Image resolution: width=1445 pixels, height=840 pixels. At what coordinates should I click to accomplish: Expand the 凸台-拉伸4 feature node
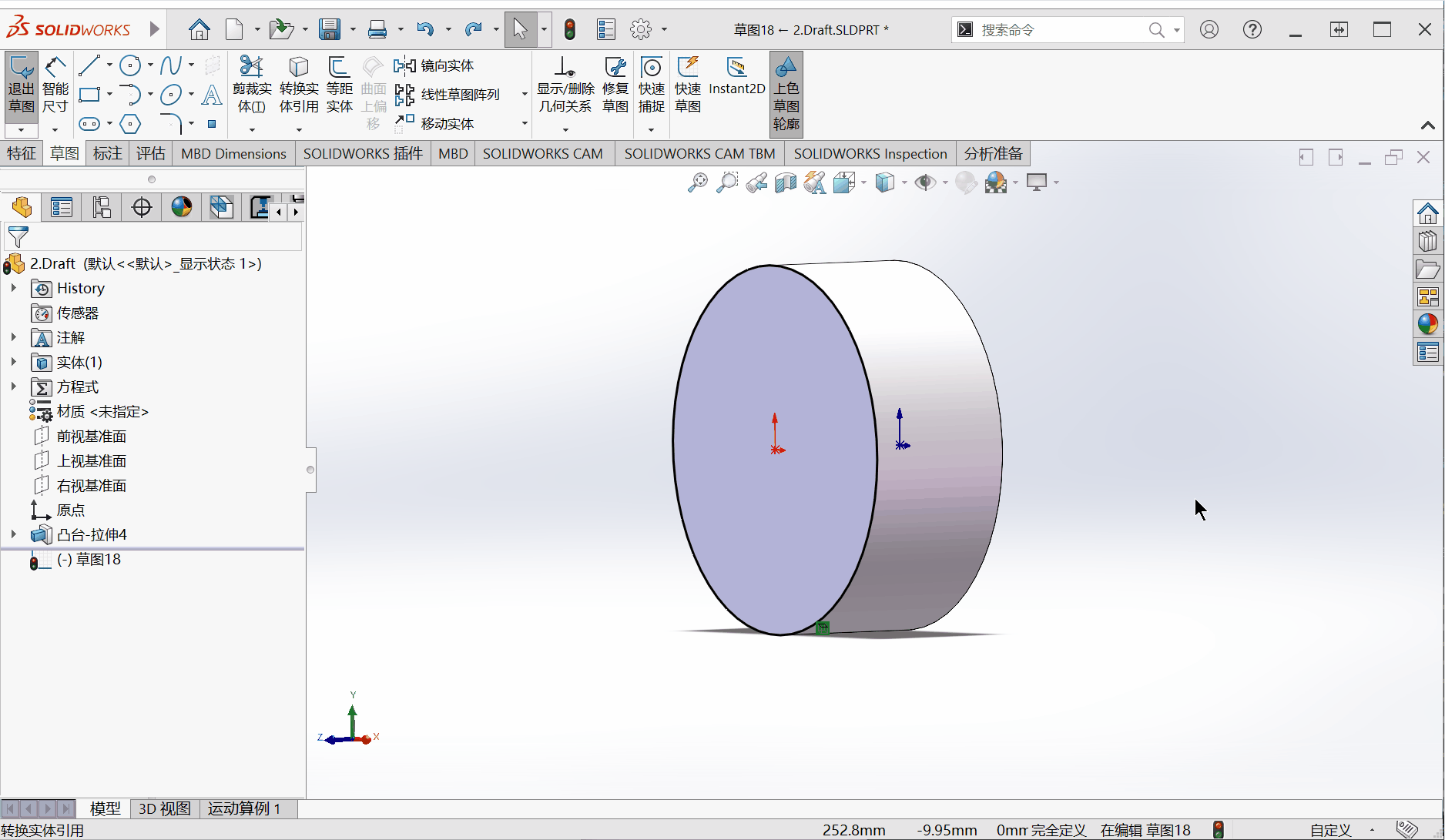pyautogui.click(x=13, y=534)
